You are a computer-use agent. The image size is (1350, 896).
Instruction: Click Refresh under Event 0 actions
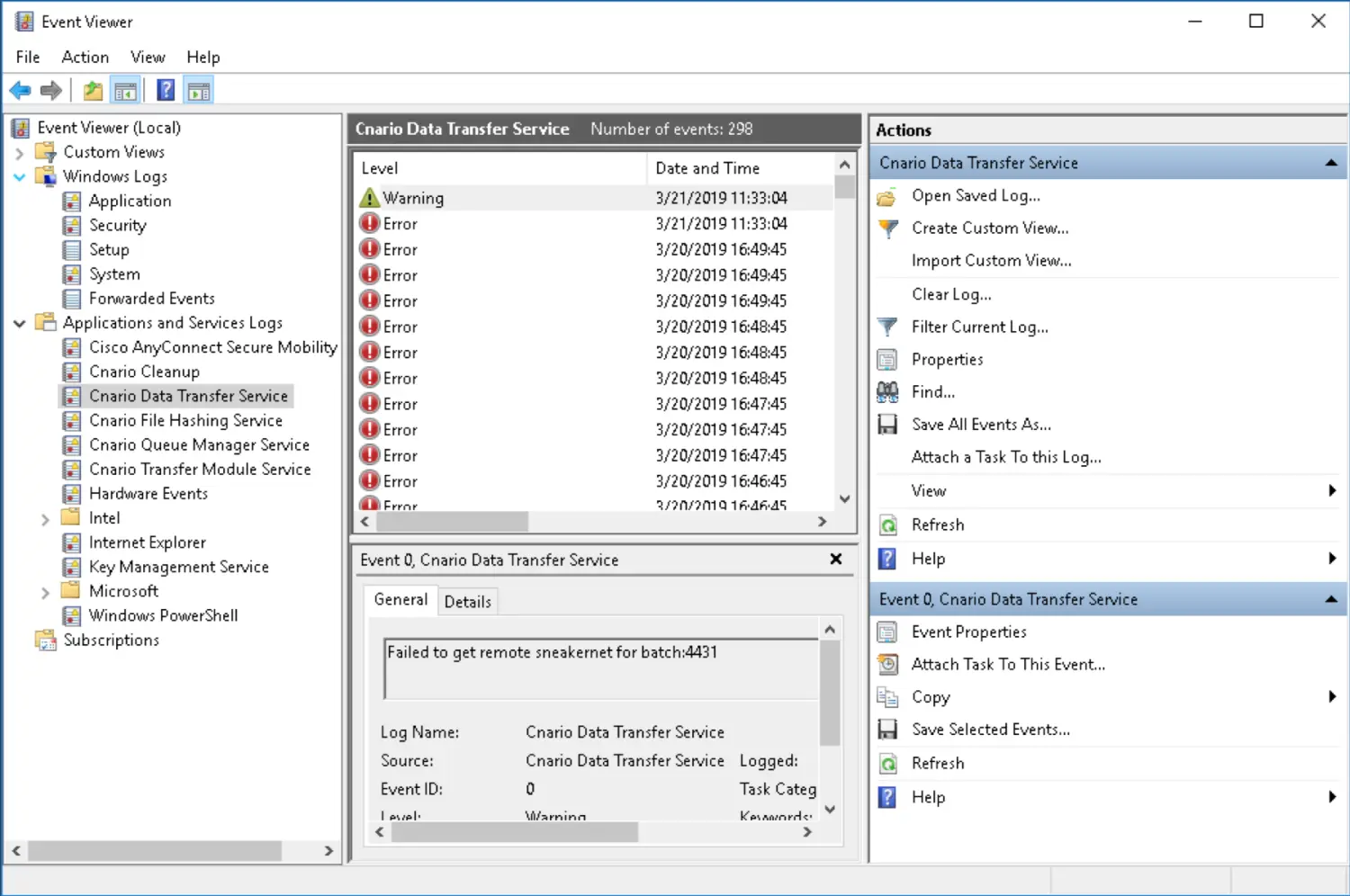coord(938,763)
